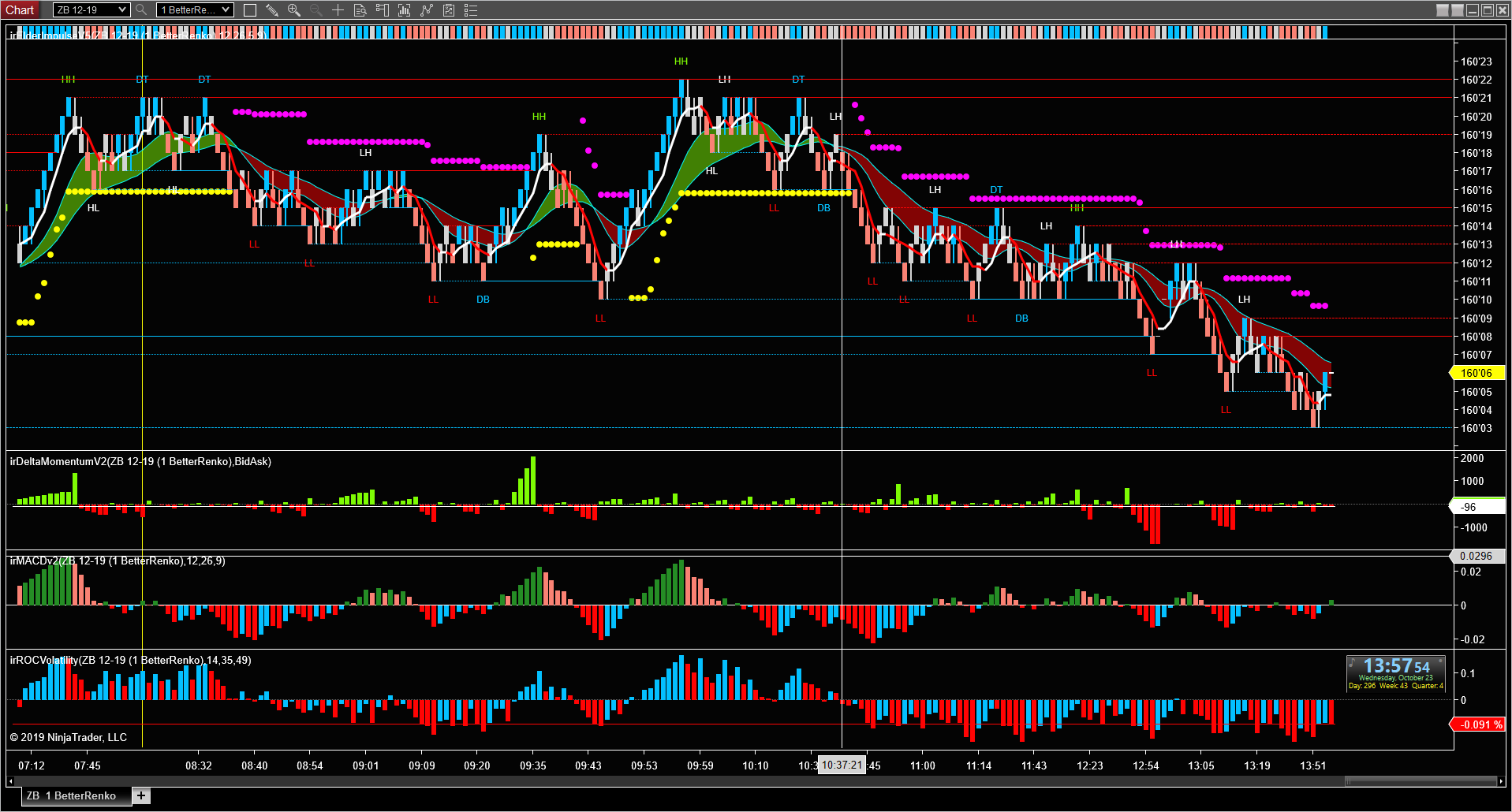Click the horizontal scrollbar thumb
This screenshot has width=1512, height=812.
(1420, 781)
